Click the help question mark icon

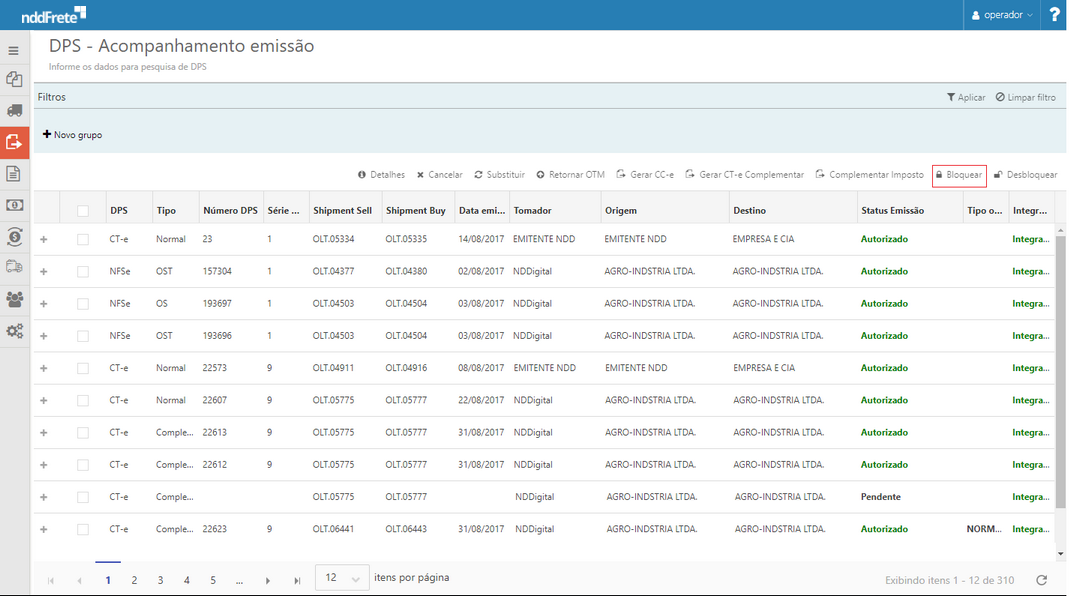click(x=1054, y=15)
